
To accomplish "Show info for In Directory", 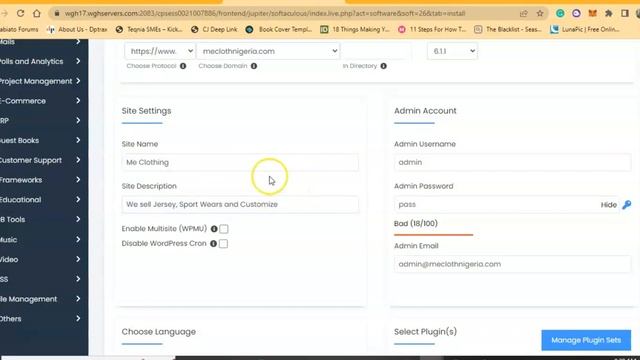I will pyautogui.click(x=383, y=66).
